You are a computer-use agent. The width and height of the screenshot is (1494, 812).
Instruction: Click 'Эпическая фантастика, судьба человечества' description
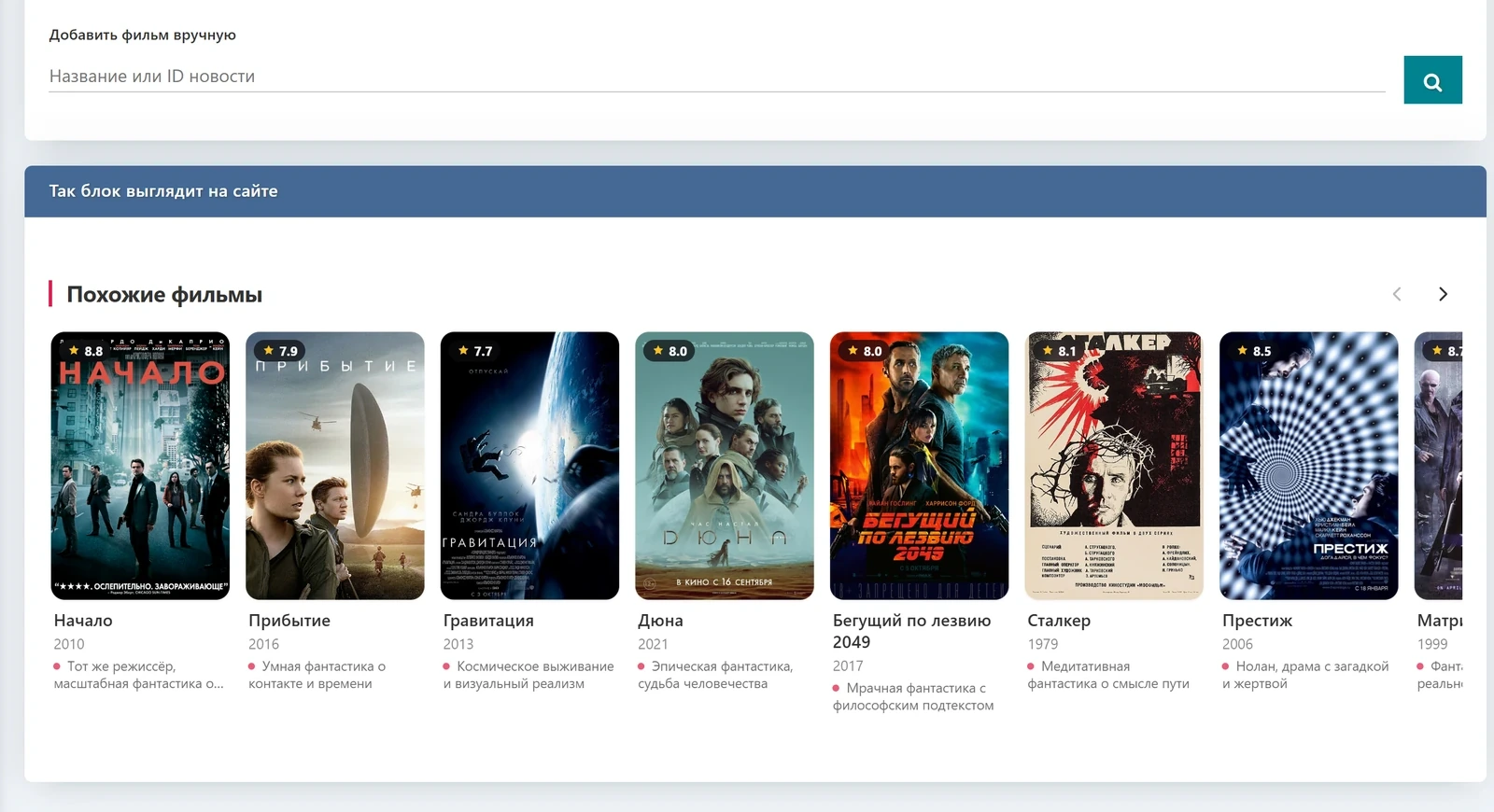[715, 675]
